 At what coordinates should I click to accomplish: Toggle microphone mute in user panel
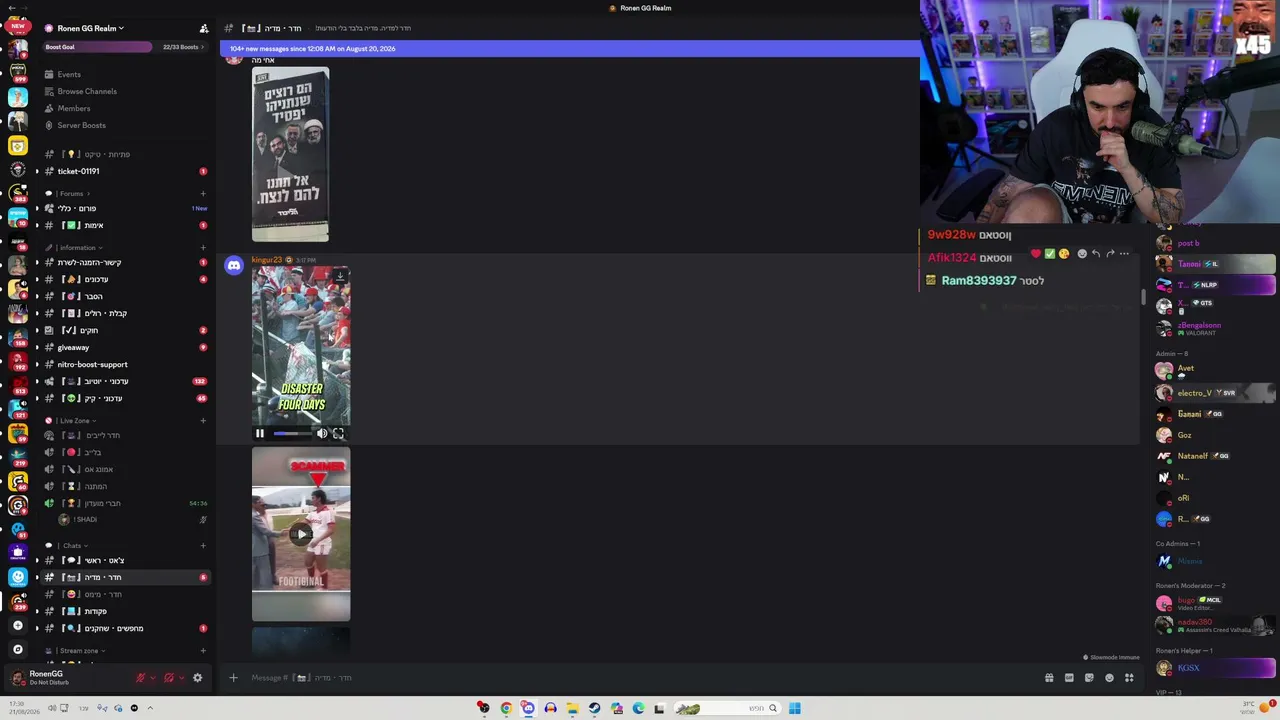pyautogui.click(x=141, y=678)
